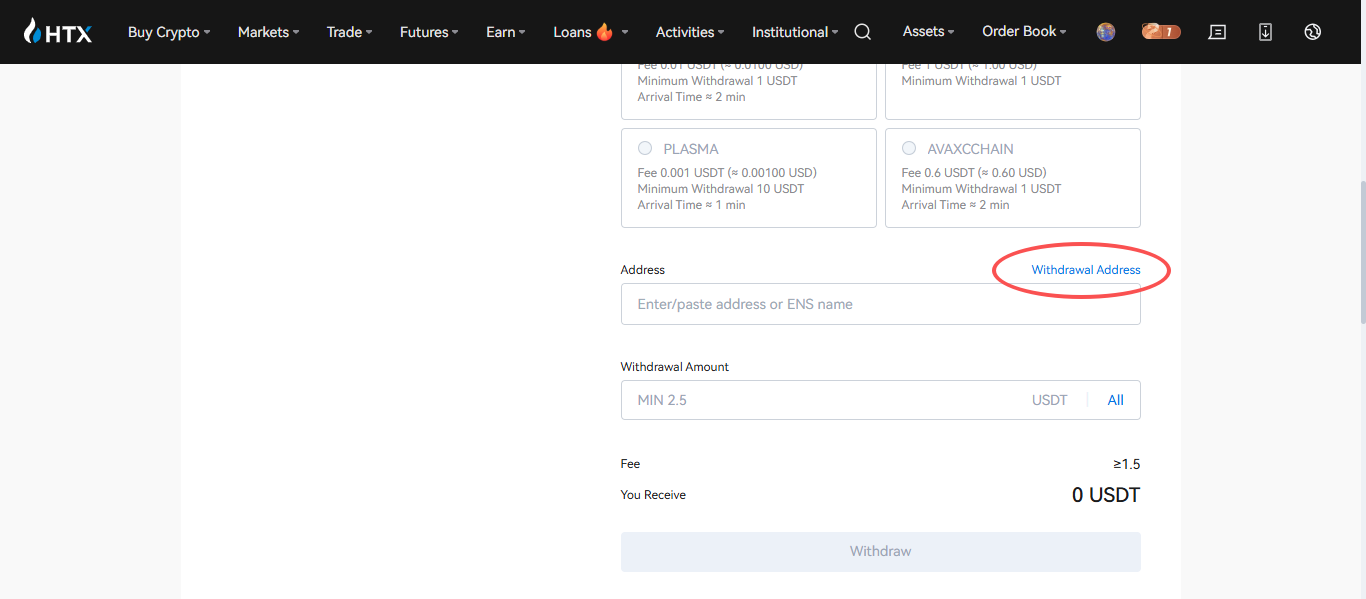The image size is (1366, 599).
Task: Click the fire icon beside Loans
Action: [604, 32]
